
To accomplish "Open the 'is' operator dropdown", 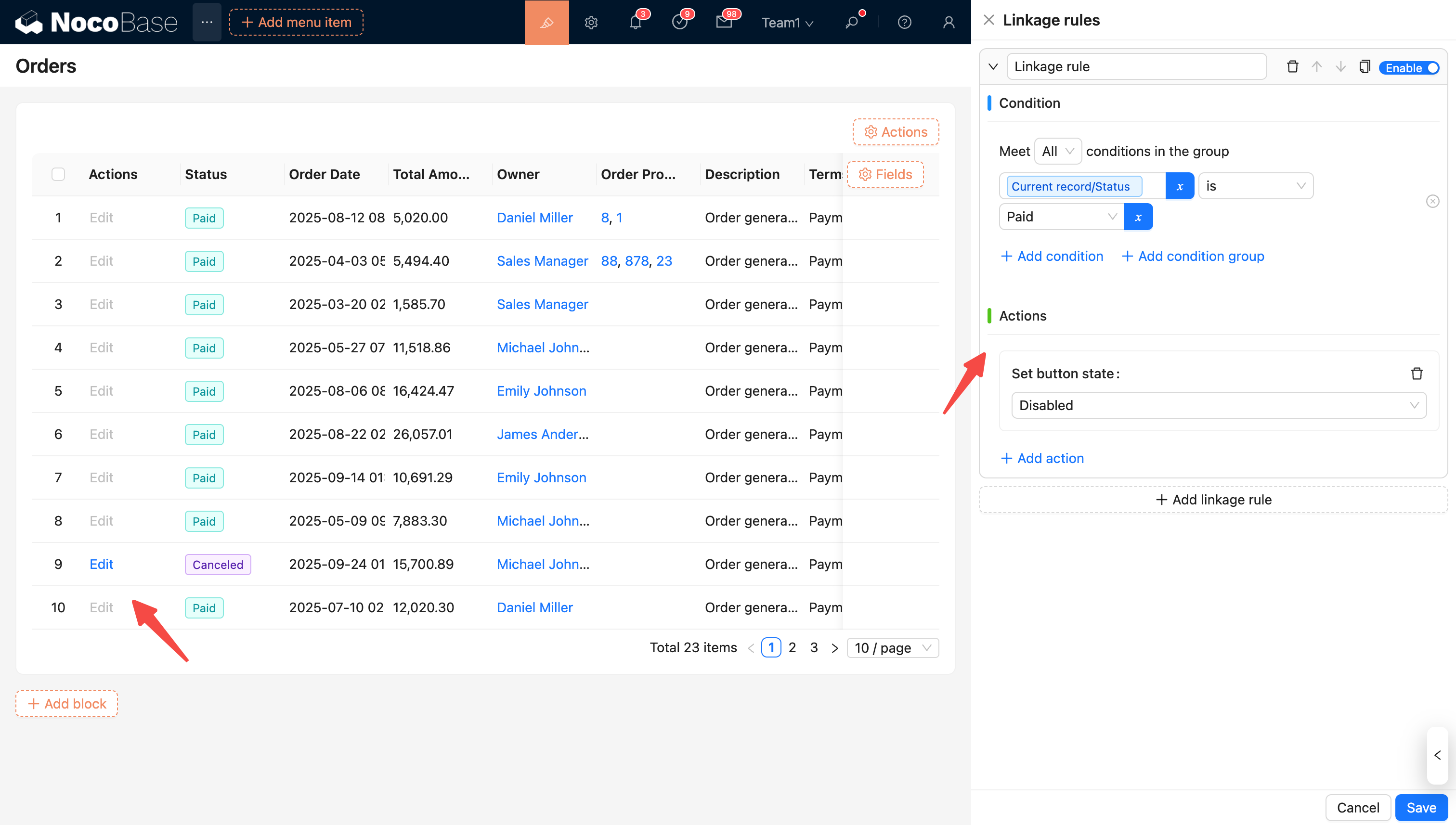I will tap(1255, 186).
